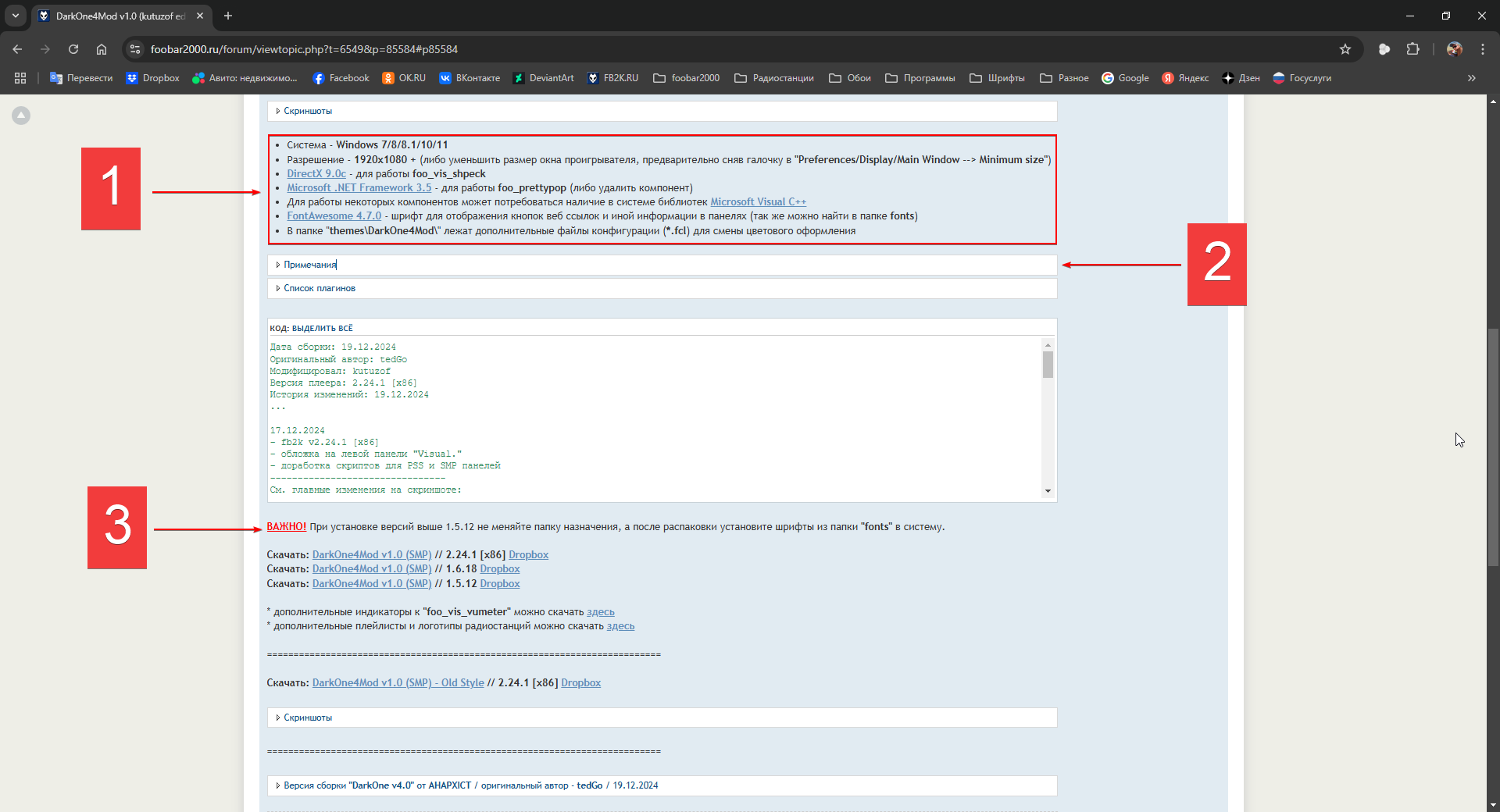Click the DirectX 9.0c link

pos(316,174)
